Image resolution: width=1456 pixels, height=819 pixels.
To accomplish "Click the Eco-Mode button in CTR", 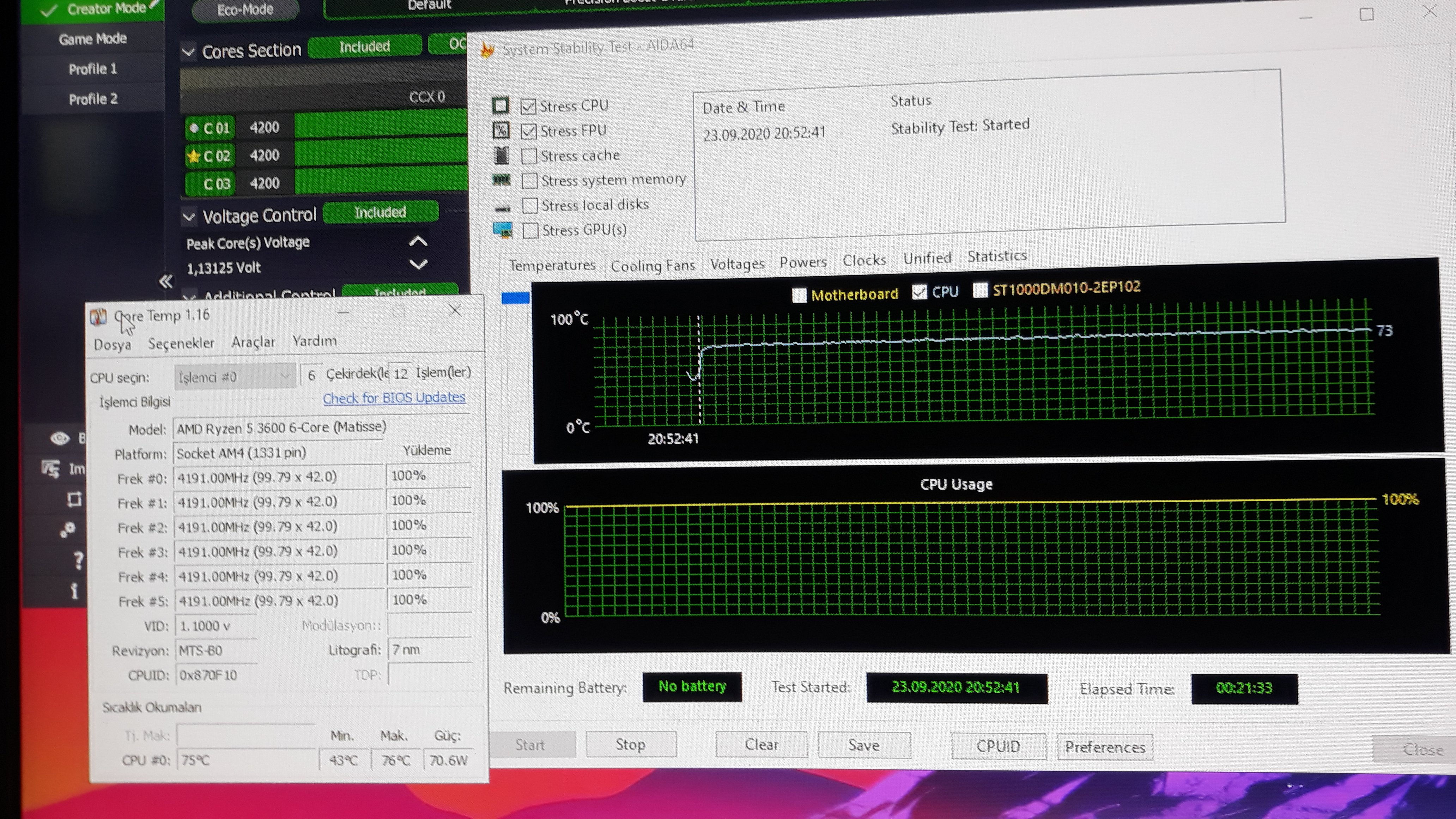I will click(245, 10).
